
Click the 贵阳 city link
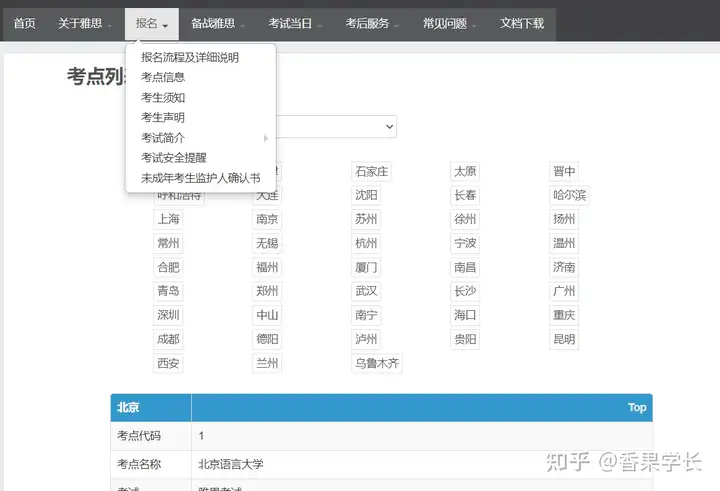pyautogui.click(x=465, y=339)
